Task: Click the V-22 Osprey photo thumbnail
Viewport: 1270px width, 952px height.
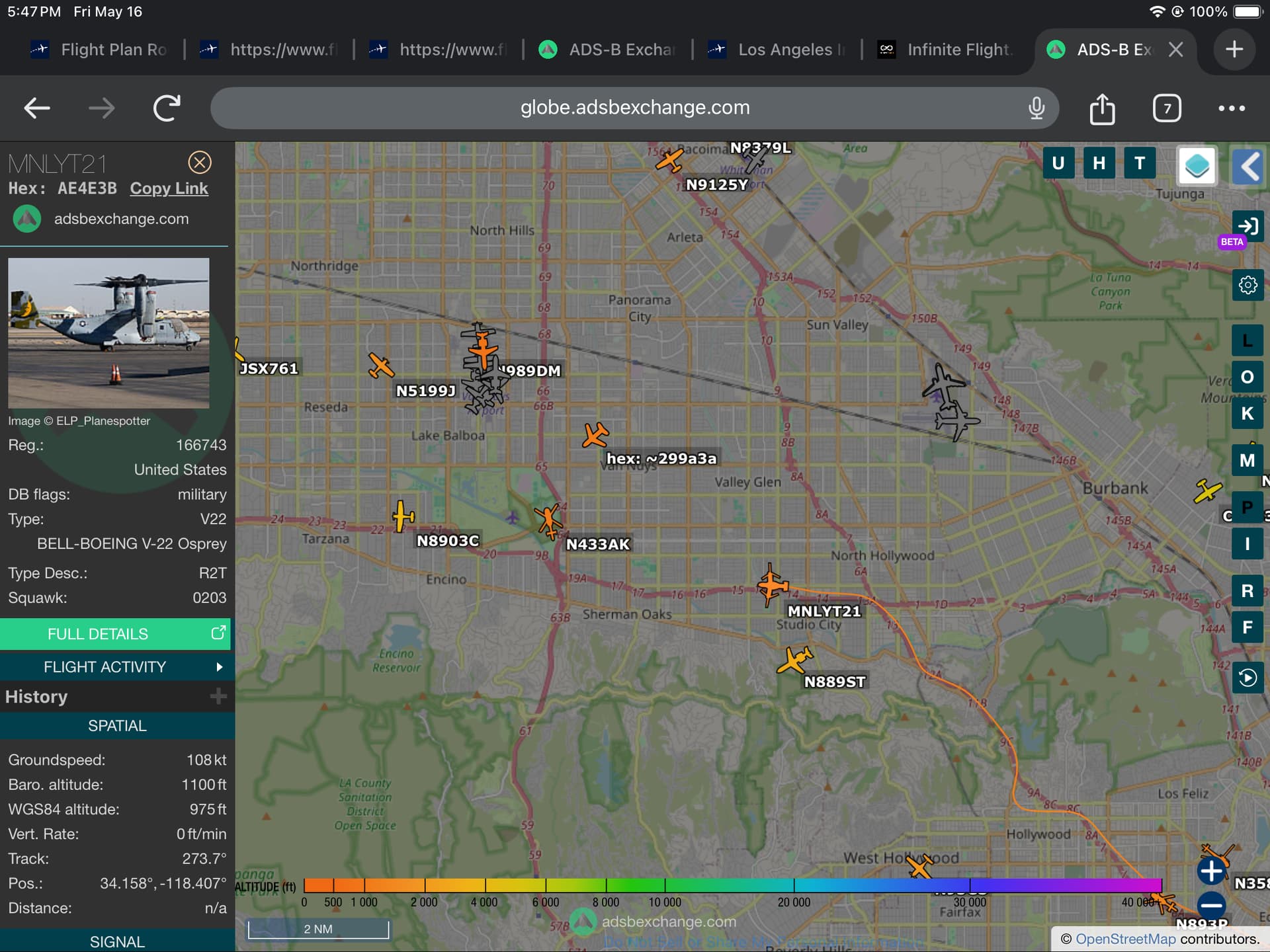Action: click(x=108, y=333)
